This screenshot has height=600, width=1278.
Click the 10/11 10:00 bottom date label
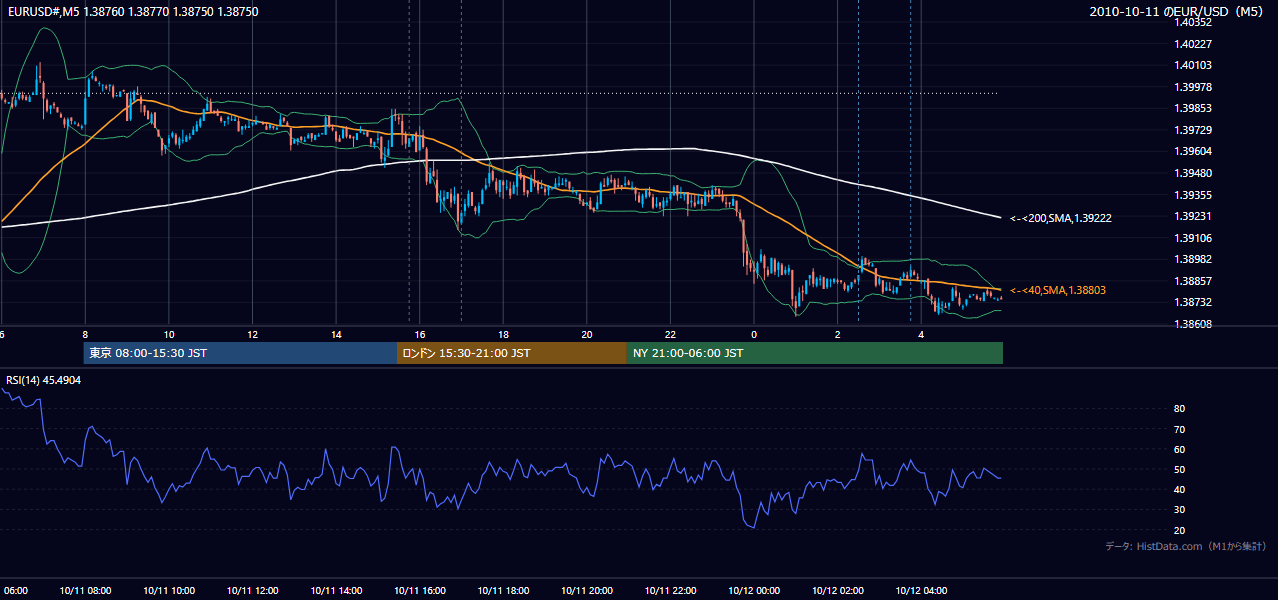[169, 590]
